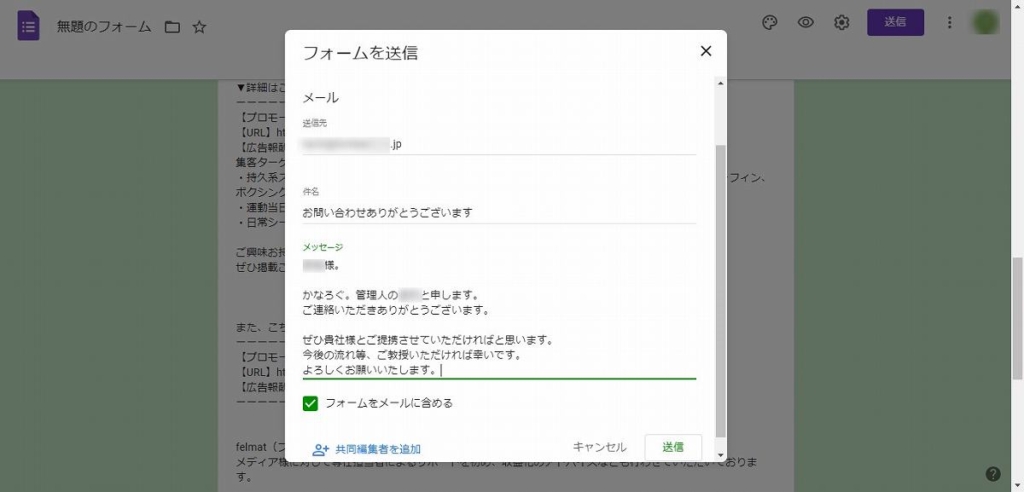
Task: Open the settings gear in the header
Action: pyautogui.click(x=842, y=23)
